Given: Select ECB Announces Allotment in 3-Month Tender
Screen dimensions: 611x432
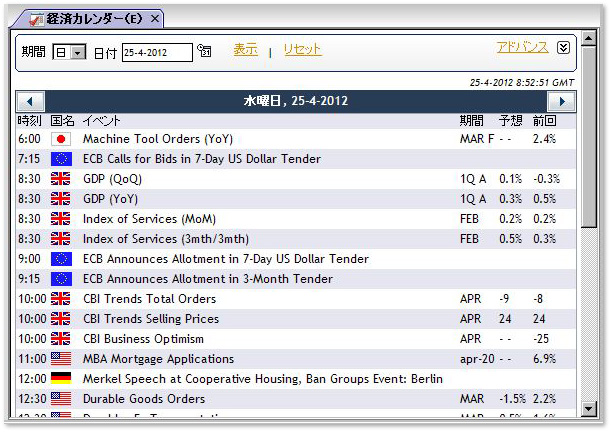Looking at the screenshot, I should (x=208, y=279).
